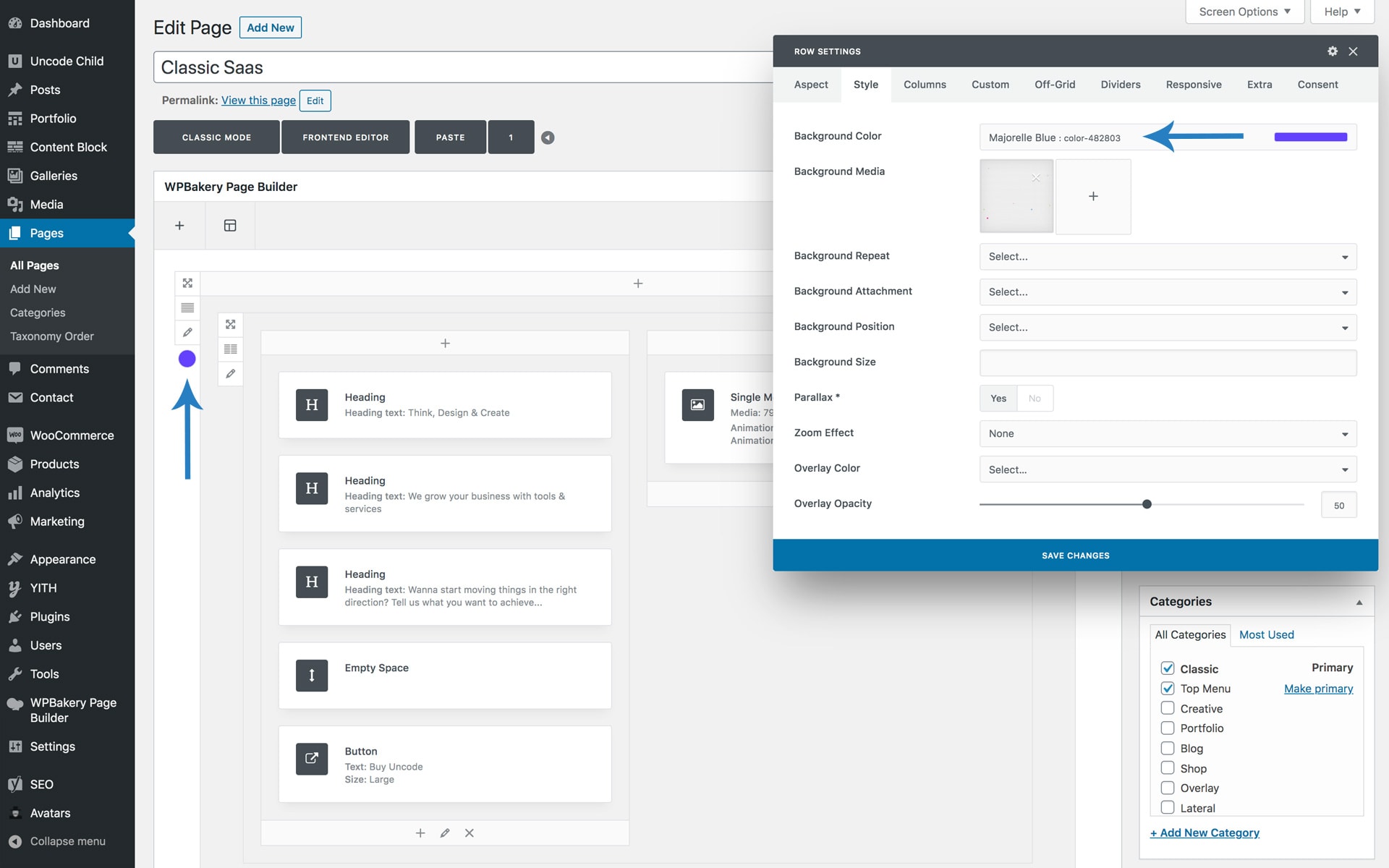This screenshot has width=1389, height=868.
Task: Open the Background Repeat dropdown
Action: click(1167, 257)
